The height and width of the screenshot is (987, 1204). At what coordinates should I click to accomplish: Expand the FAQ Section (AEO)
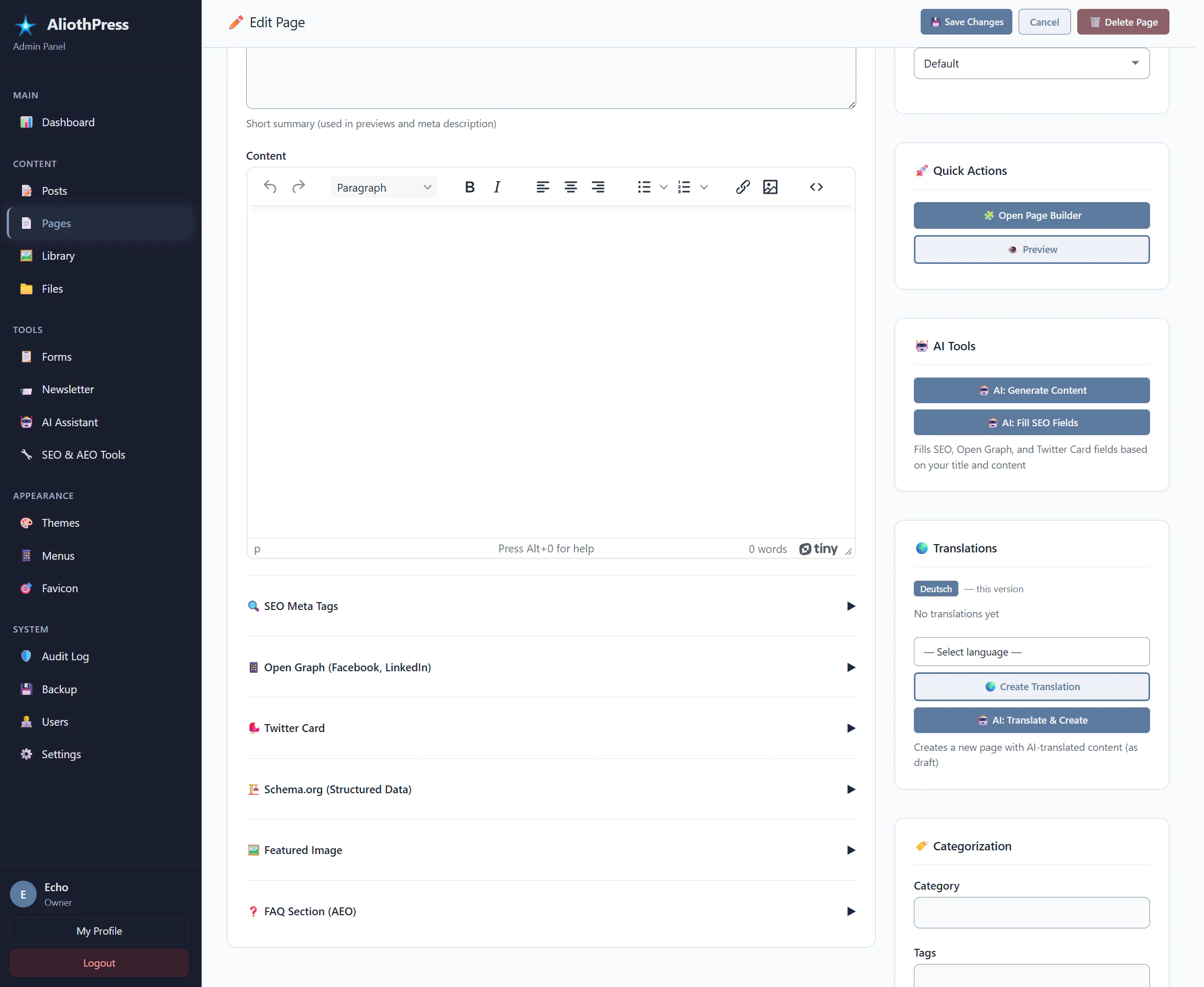pyautogui.click(x=550, y=912)
